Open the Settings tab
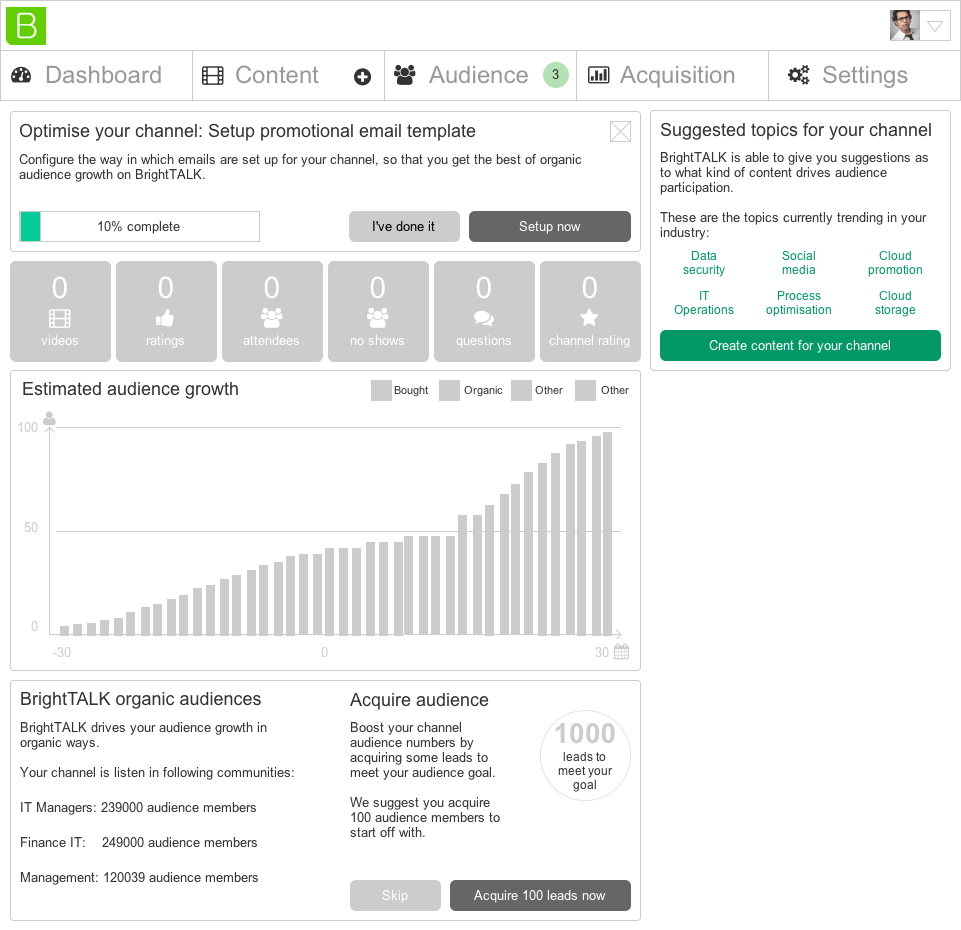 (864, 75)
